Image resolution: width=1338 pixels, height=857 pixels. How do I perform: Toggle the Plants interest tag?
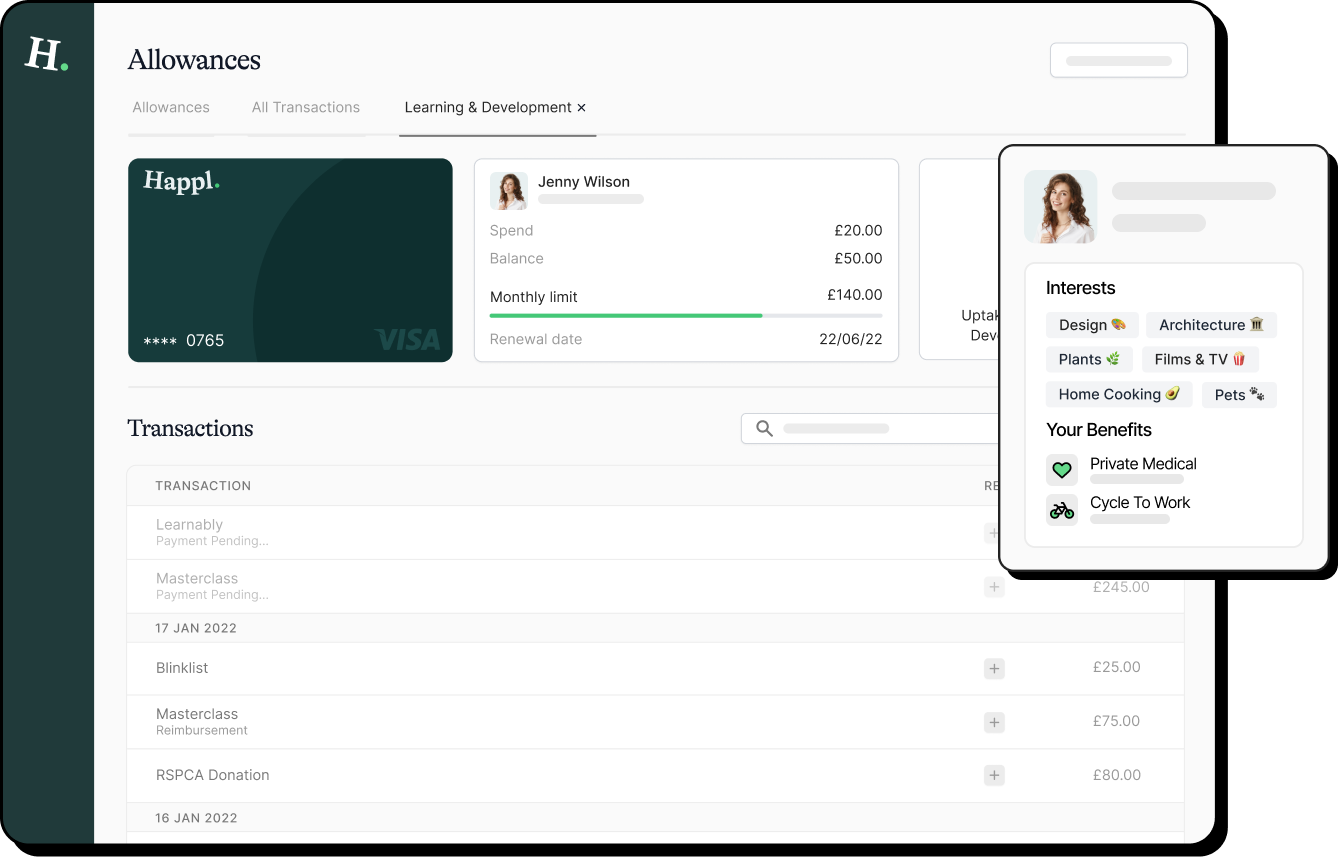click(x=1089, y=359)
